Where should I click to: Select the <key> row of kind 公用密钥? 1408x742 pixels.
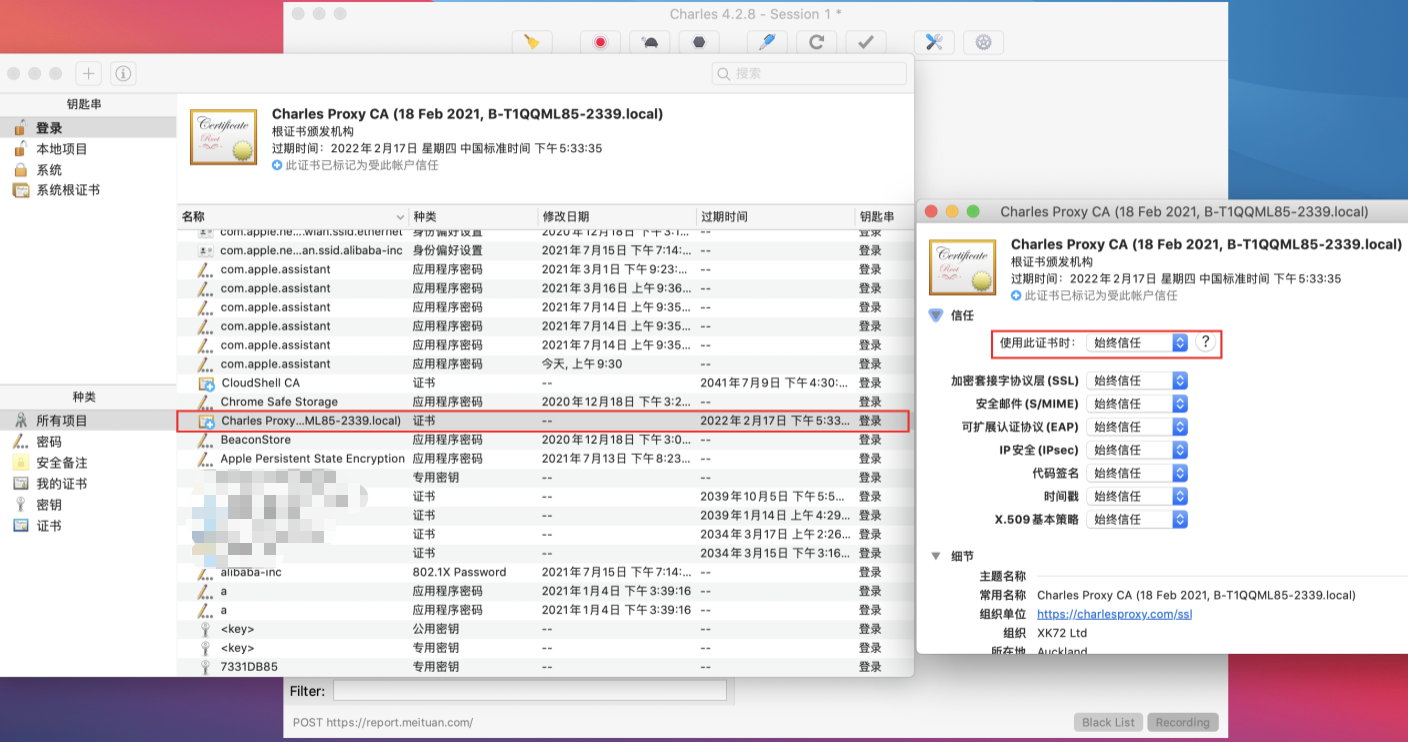point(545,629)
